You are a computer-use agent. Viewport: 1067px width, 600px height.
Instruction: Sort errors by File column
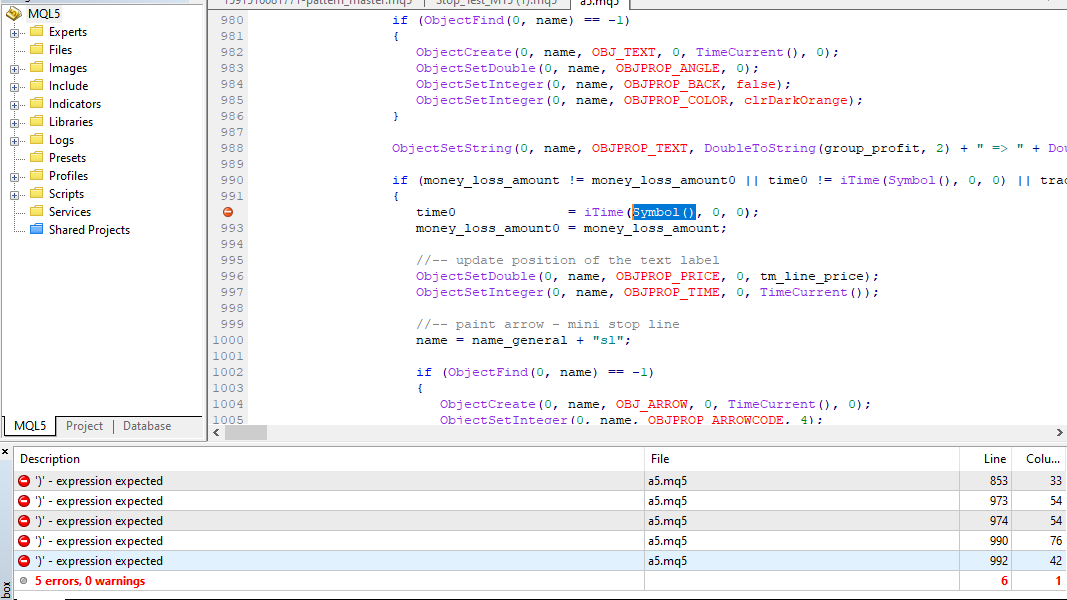(802, 459)
